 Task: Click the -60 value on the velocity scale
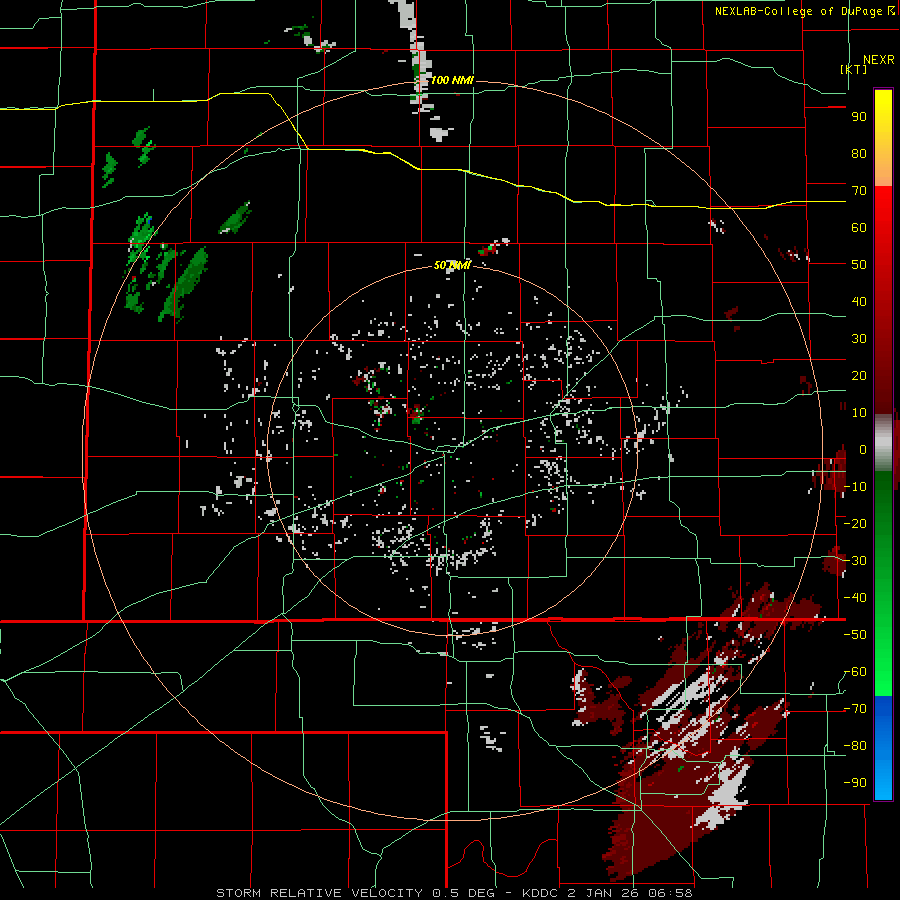click(x=855, y=672)
